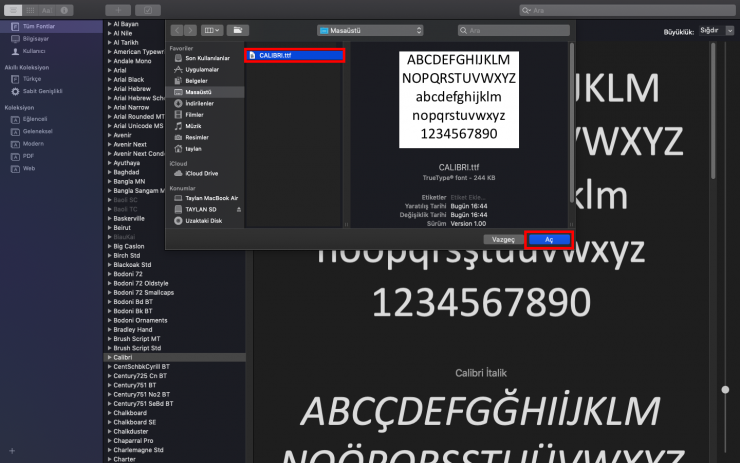Select TAYLAN SD location
740x463 pixels.
pos(203,209)
